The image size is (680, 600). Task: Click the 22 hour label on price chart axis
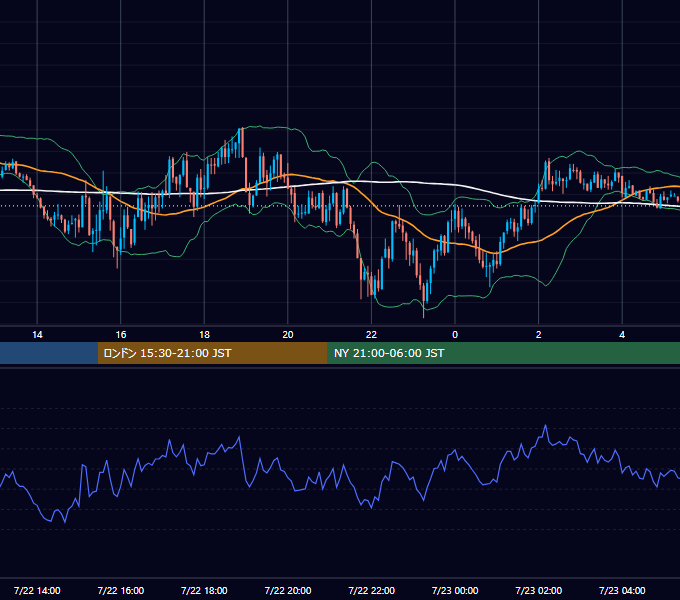(371, 335)
